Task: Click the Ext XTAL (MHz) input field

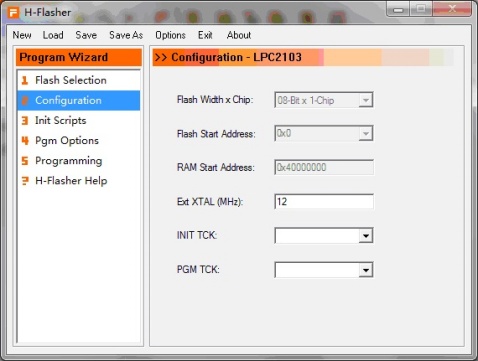Action: (x=324, y=202)
